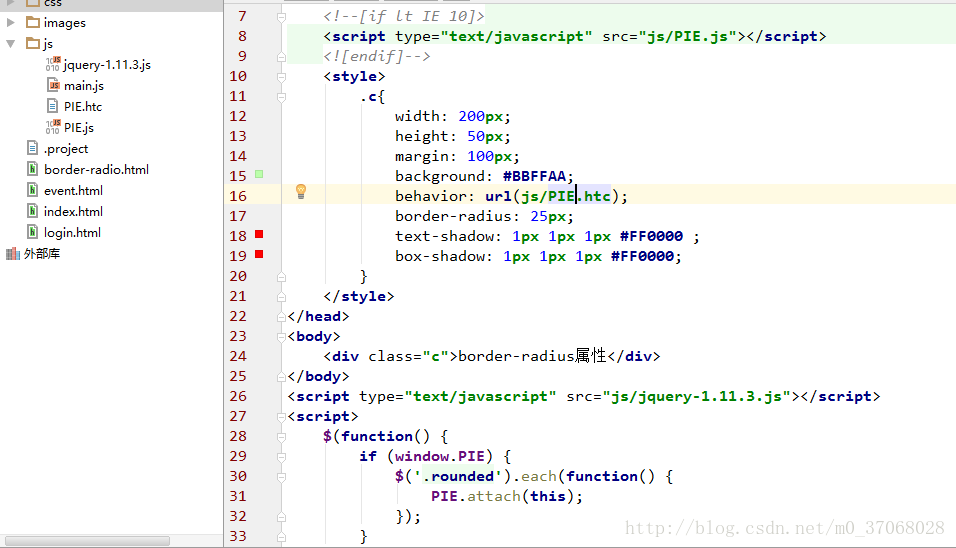Screen dimensions: 956x548
Task: Open jquery-1.11.3.js in project tree
Action: tap(107, 65)
